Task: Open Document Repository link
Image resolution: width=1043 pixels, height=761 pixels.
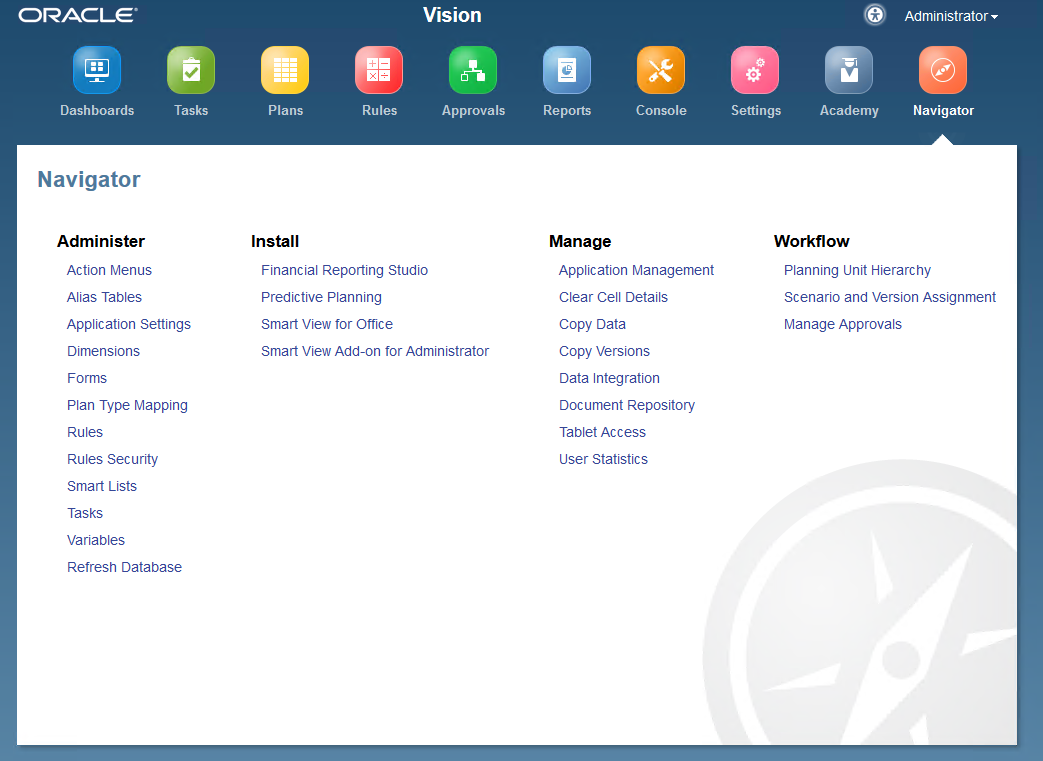Action: click(627, 406)
